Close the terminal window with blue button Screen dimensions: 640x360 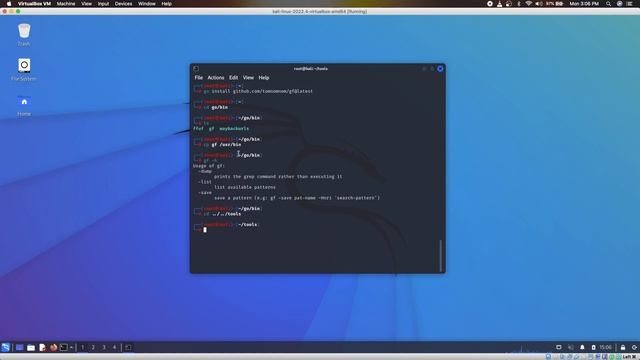pyautogui.click(x=440, y=69)
